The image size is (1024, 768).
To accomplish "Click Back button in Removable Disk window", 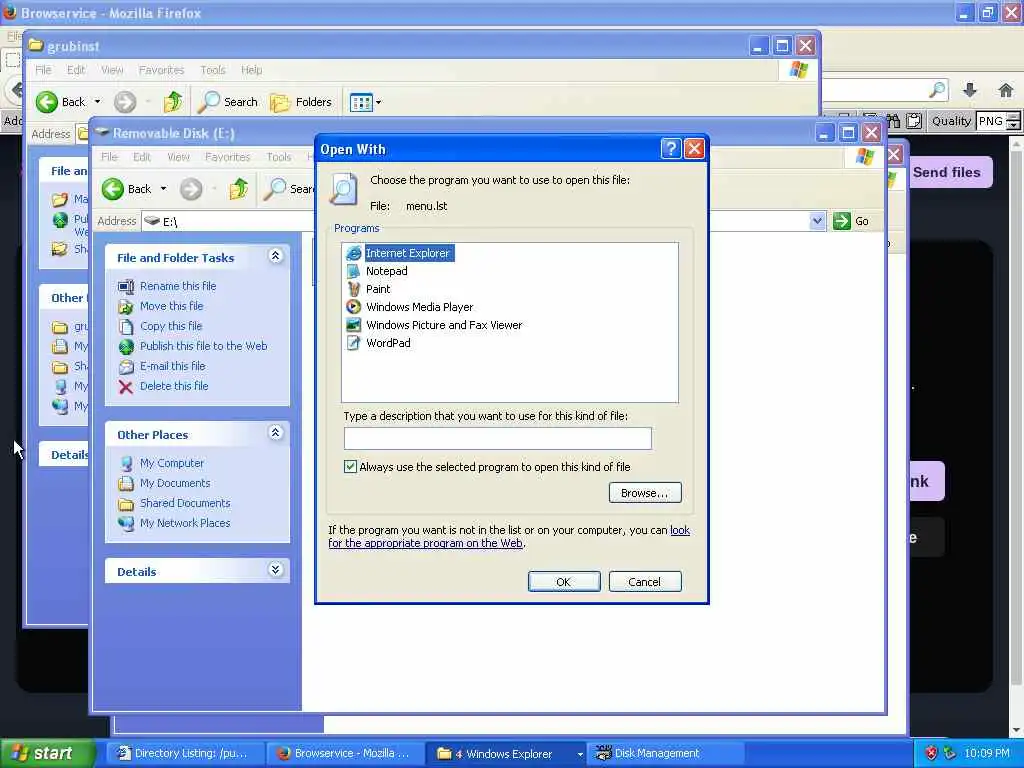I will click(x=127, y=189).
